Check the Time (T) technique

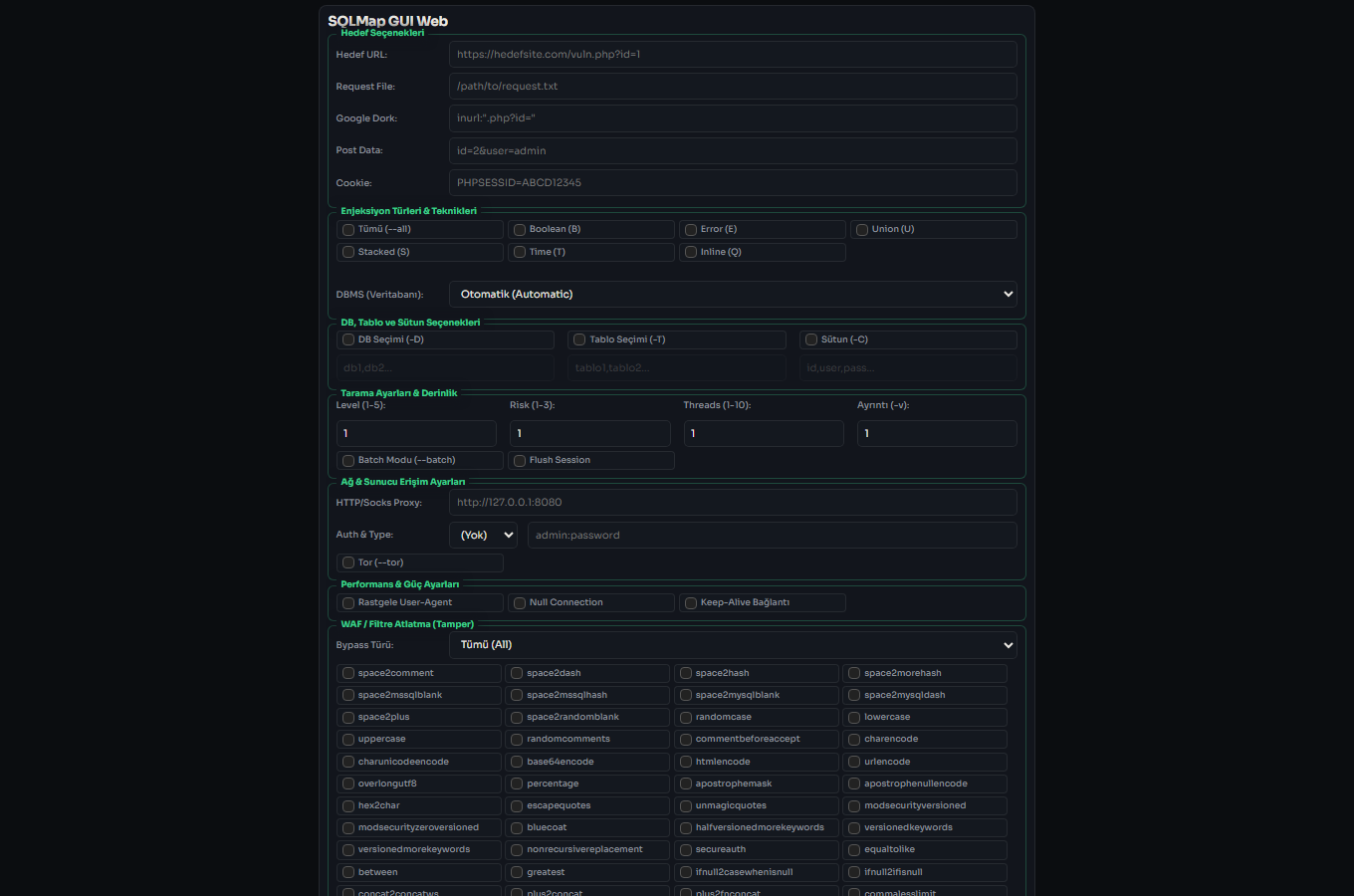coord(520,253)
